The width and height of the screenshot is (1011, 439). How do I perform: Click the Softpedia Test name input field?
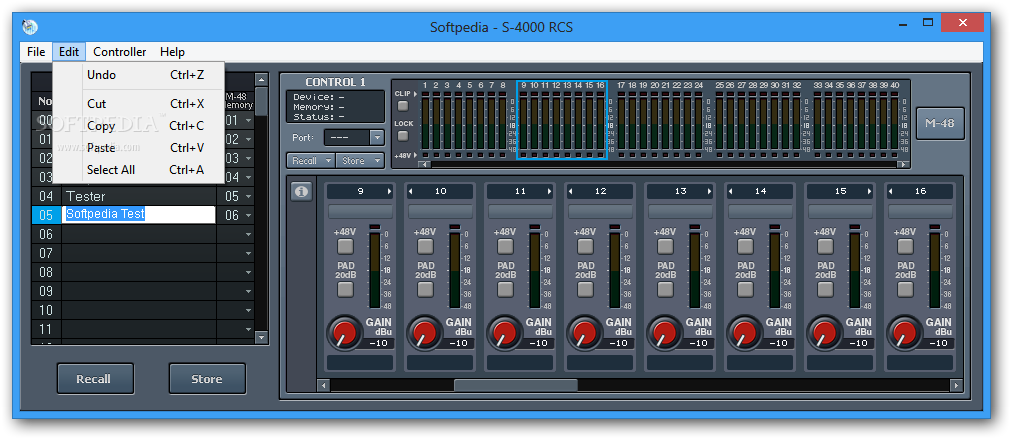(x=139, y=215)
